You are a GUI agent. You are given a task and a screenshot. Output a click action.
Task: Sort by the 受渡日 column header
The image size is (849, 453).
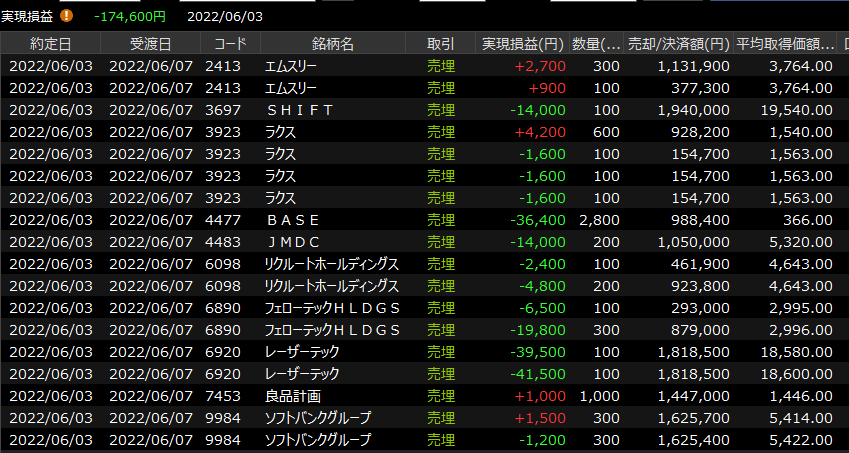coord(150,44)
